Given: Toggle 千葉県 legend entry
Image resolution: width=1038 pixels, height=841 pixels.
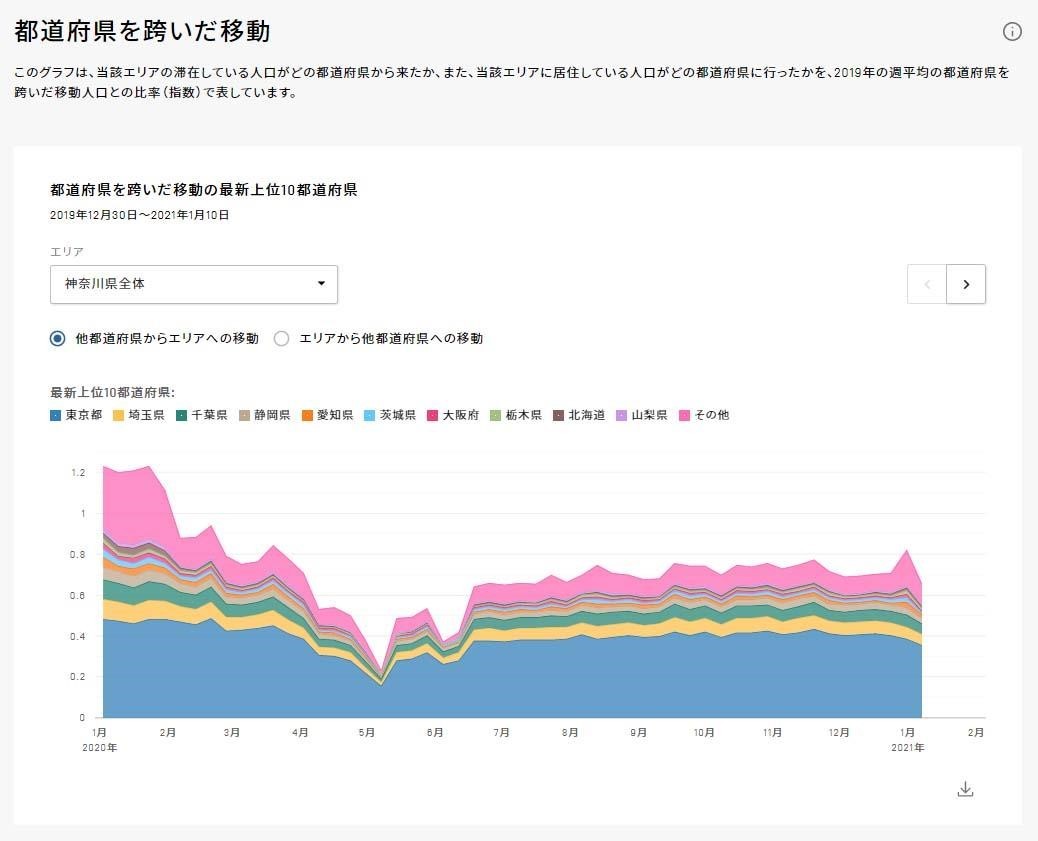Looking at the screenshot, I should point(202,415).
